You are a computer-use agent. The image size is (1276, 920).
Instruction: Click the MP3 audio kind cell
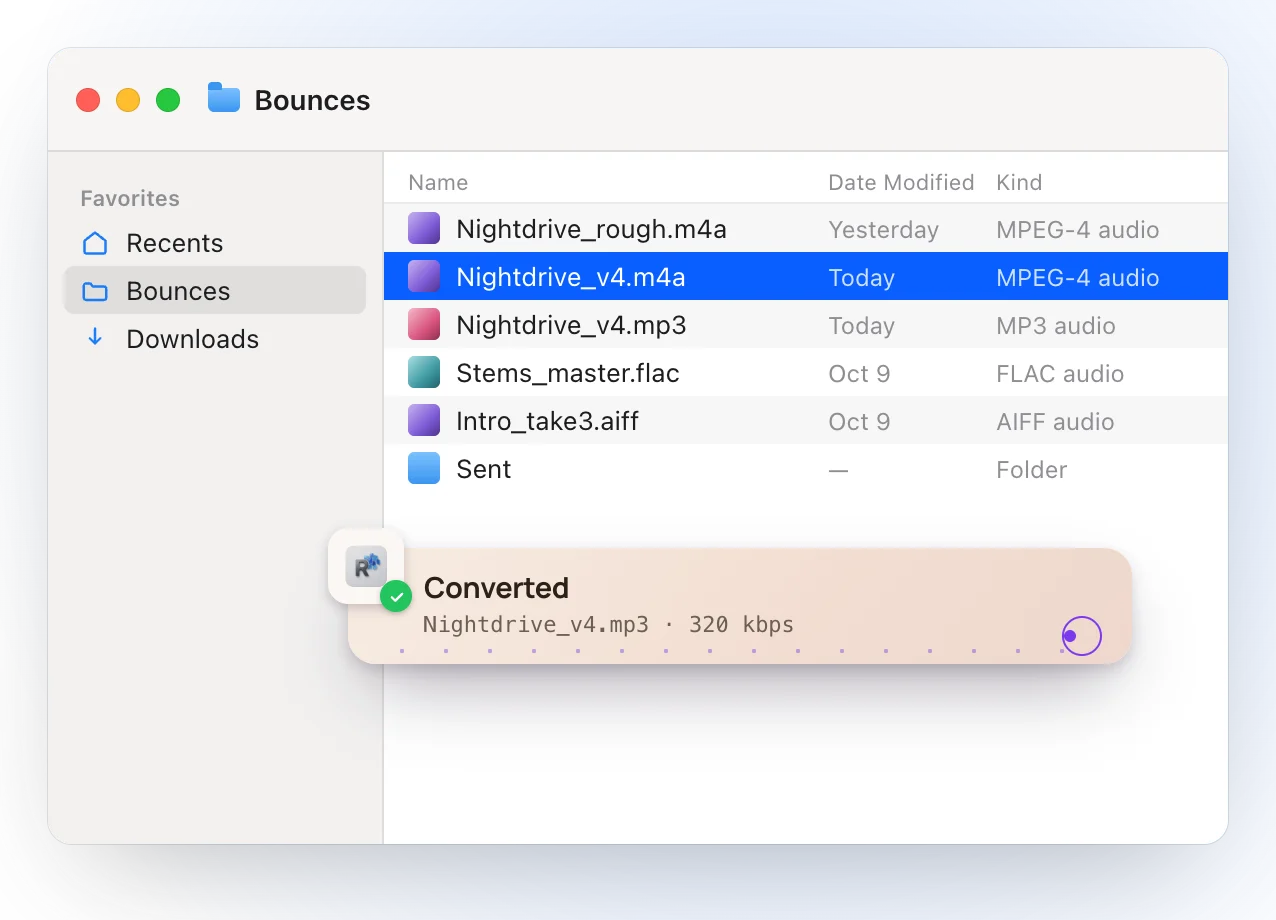1056,326
